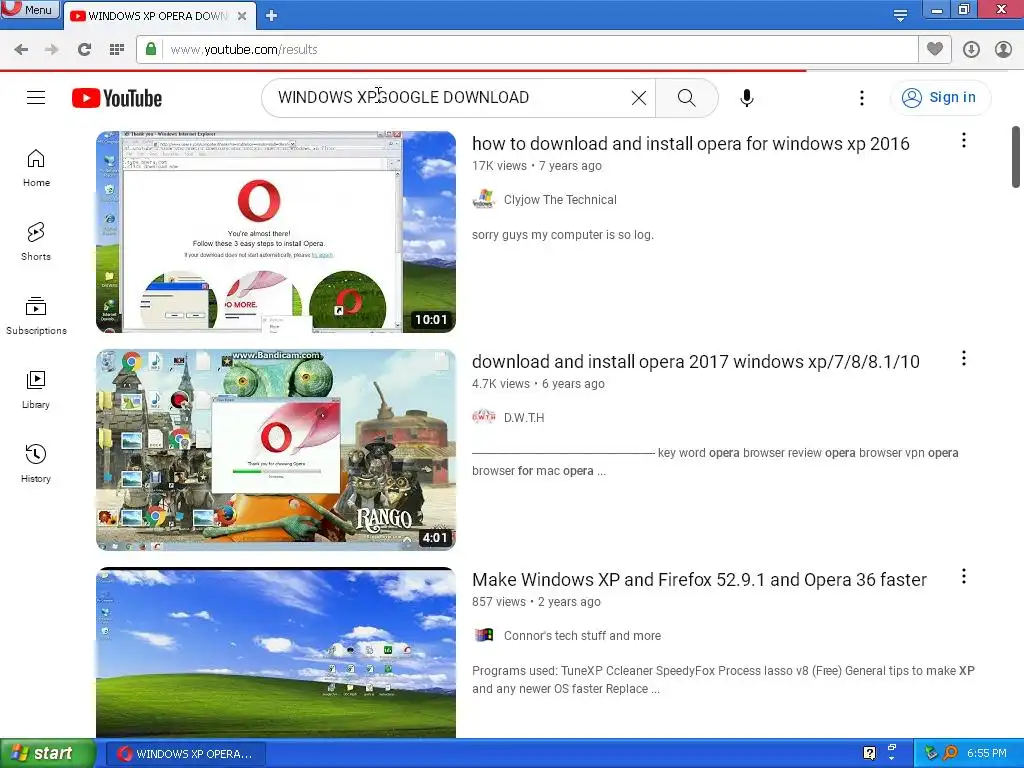Open options menu for opera 2017 video
The image size is (1024, 768).
pos(963,359)
